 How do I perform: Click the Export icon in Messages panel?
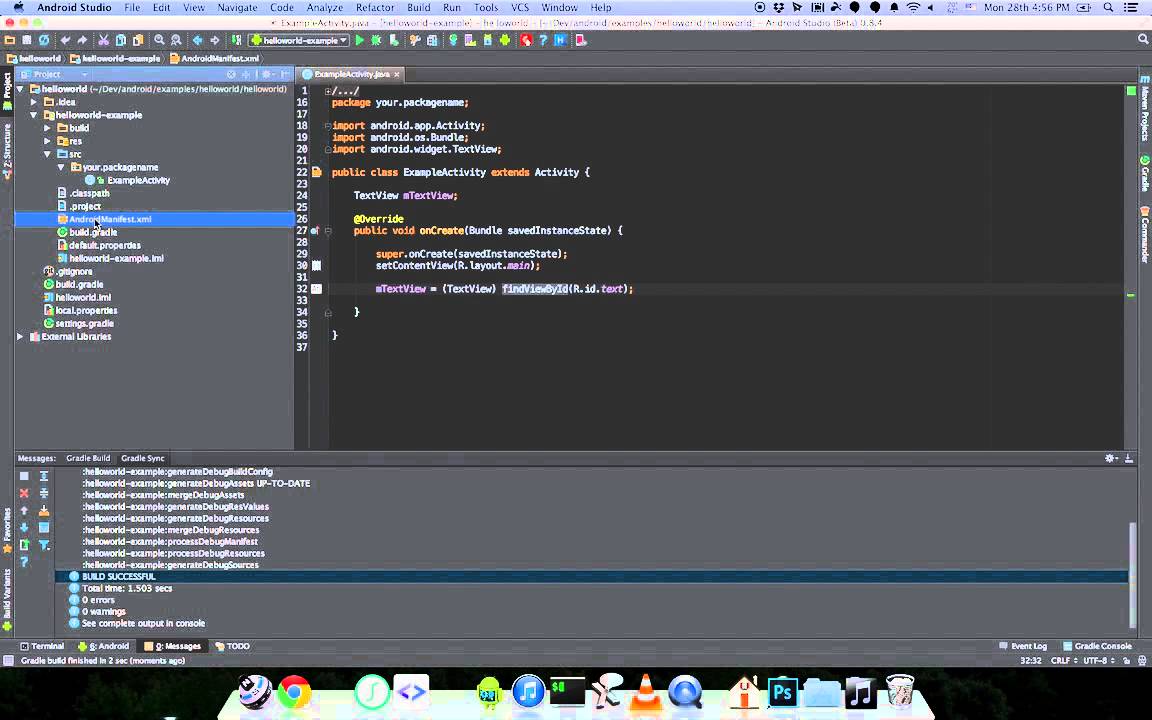click(x=24, y=545)
